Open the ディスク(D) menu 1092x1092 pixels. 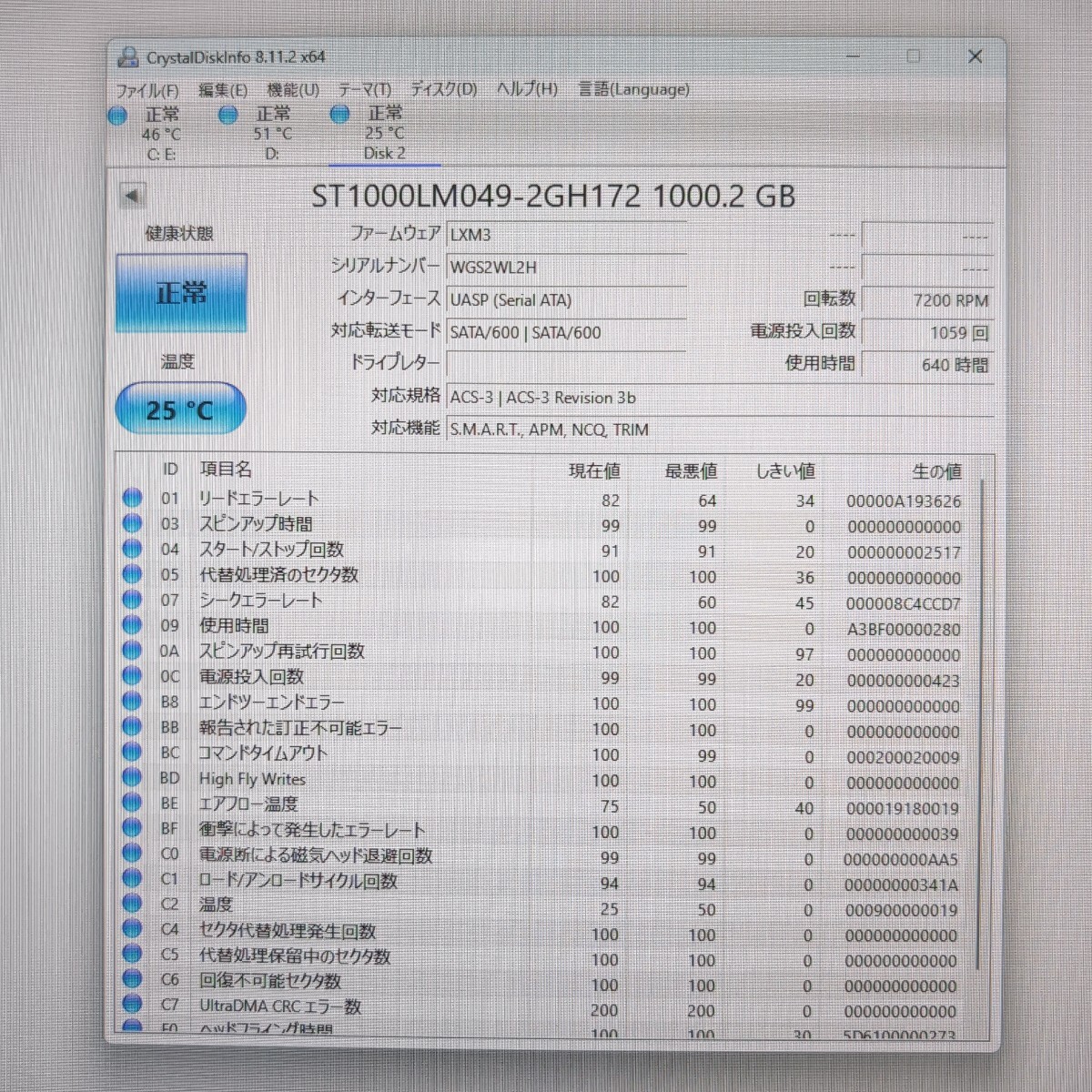click(x=443, y=89)
